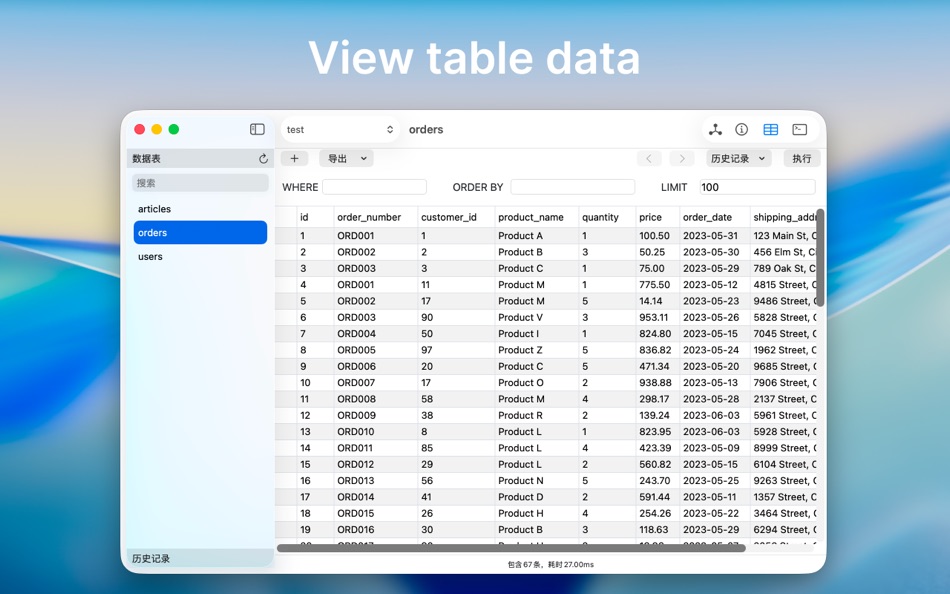
Task: Toggle the sidebar with the panel icon
Action: (x=257, y=129)
